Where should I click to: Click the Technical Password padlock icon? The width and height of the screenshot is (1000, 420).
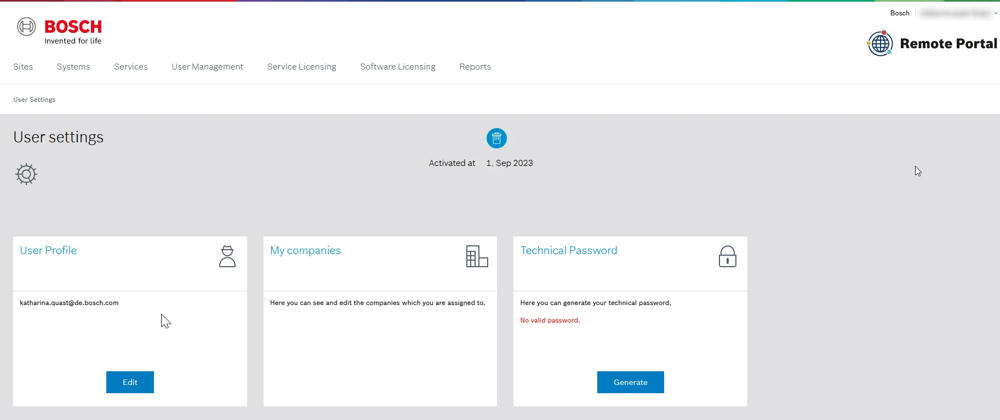[x=727, y=256]
